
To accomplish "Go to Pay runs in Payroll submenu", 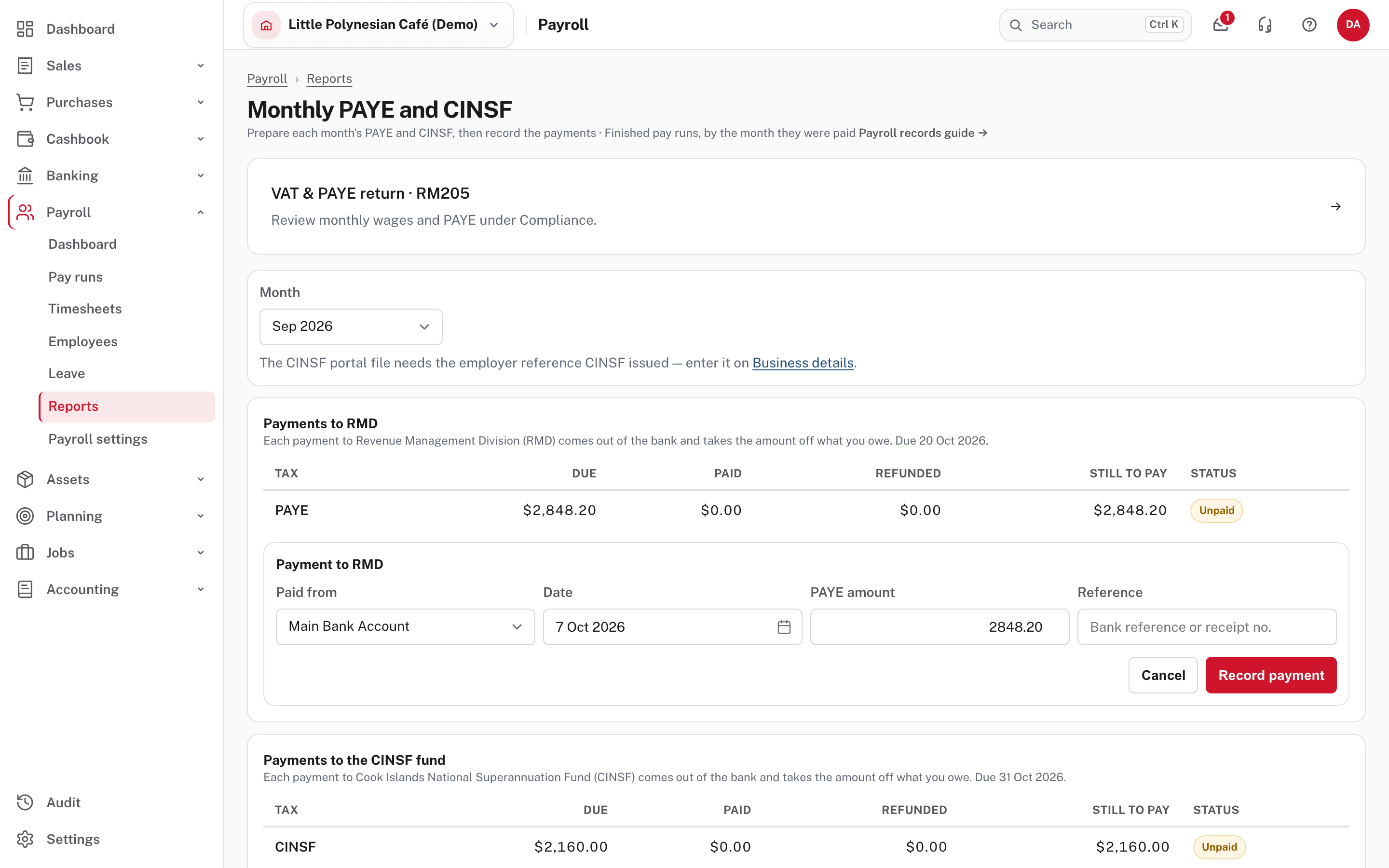I will (x=75, y=277).
